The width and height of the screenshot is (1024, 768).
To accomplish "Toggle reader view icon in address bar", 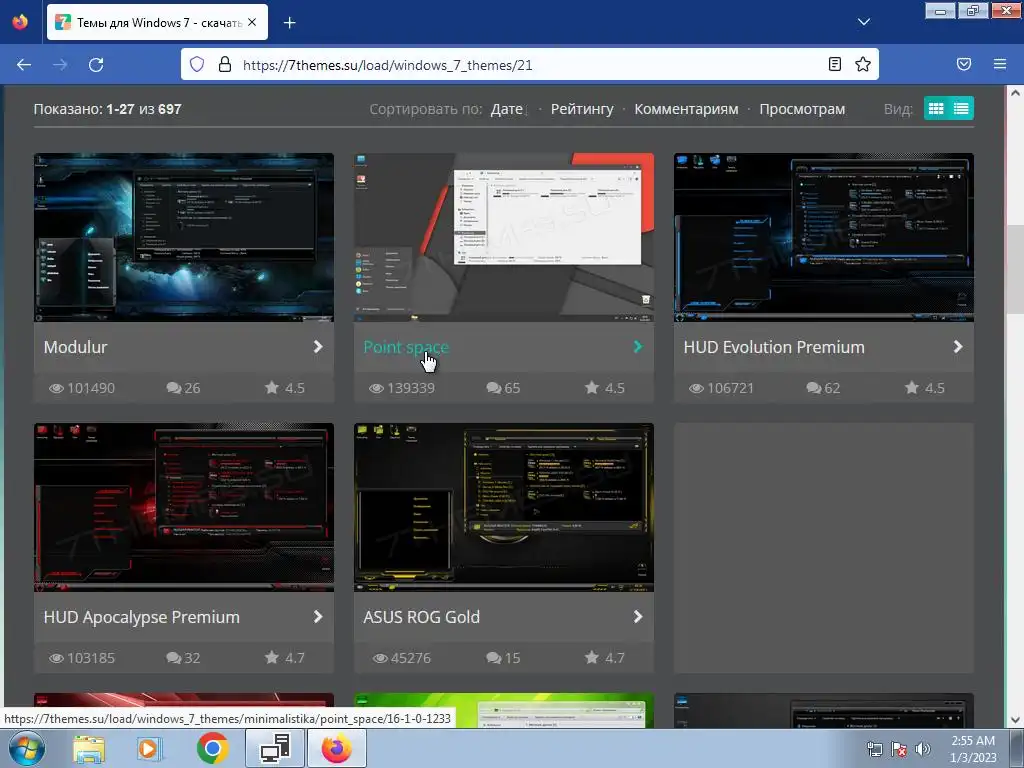I will (x=835, y=64).
